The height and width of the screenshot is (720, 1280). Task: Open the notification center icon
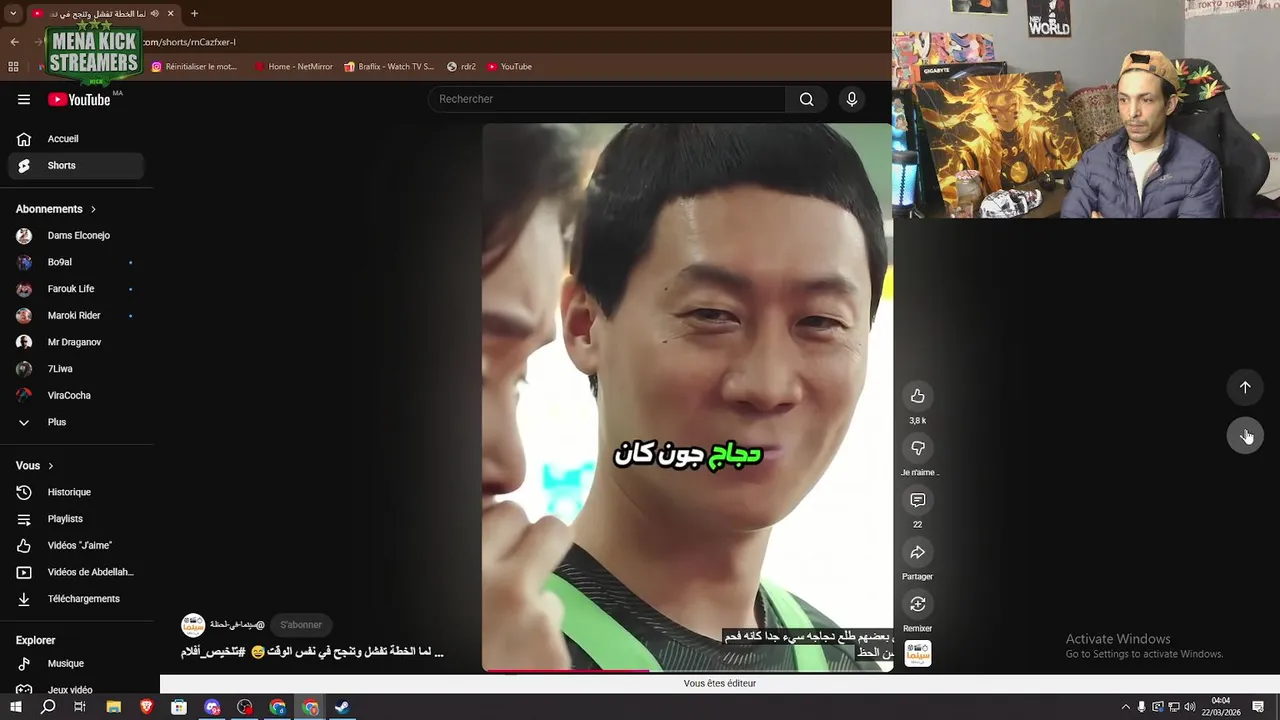1258,707
